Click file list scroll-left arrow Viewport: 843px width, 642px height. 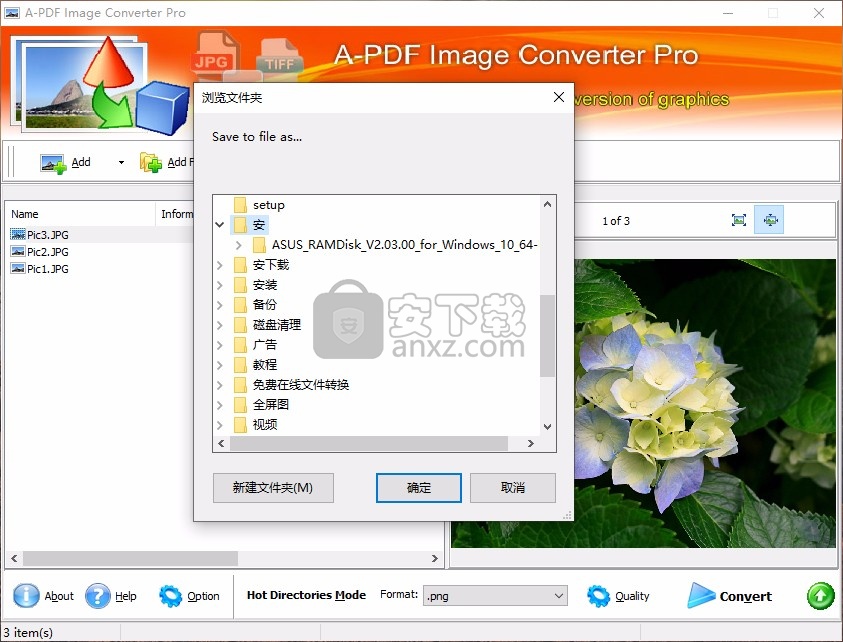click(14, 559)
